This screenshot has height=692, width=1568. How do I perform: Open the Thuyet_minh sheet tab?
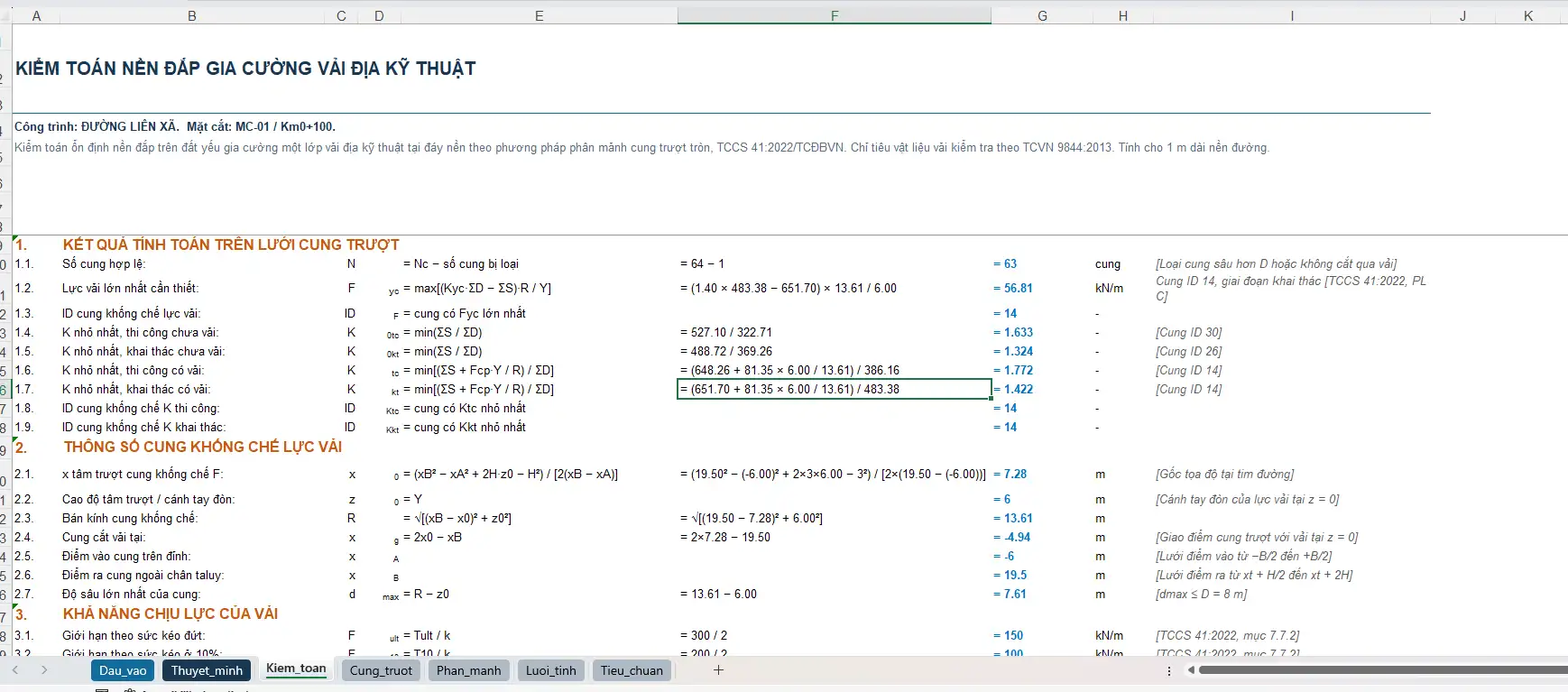[x=207, y=670]
